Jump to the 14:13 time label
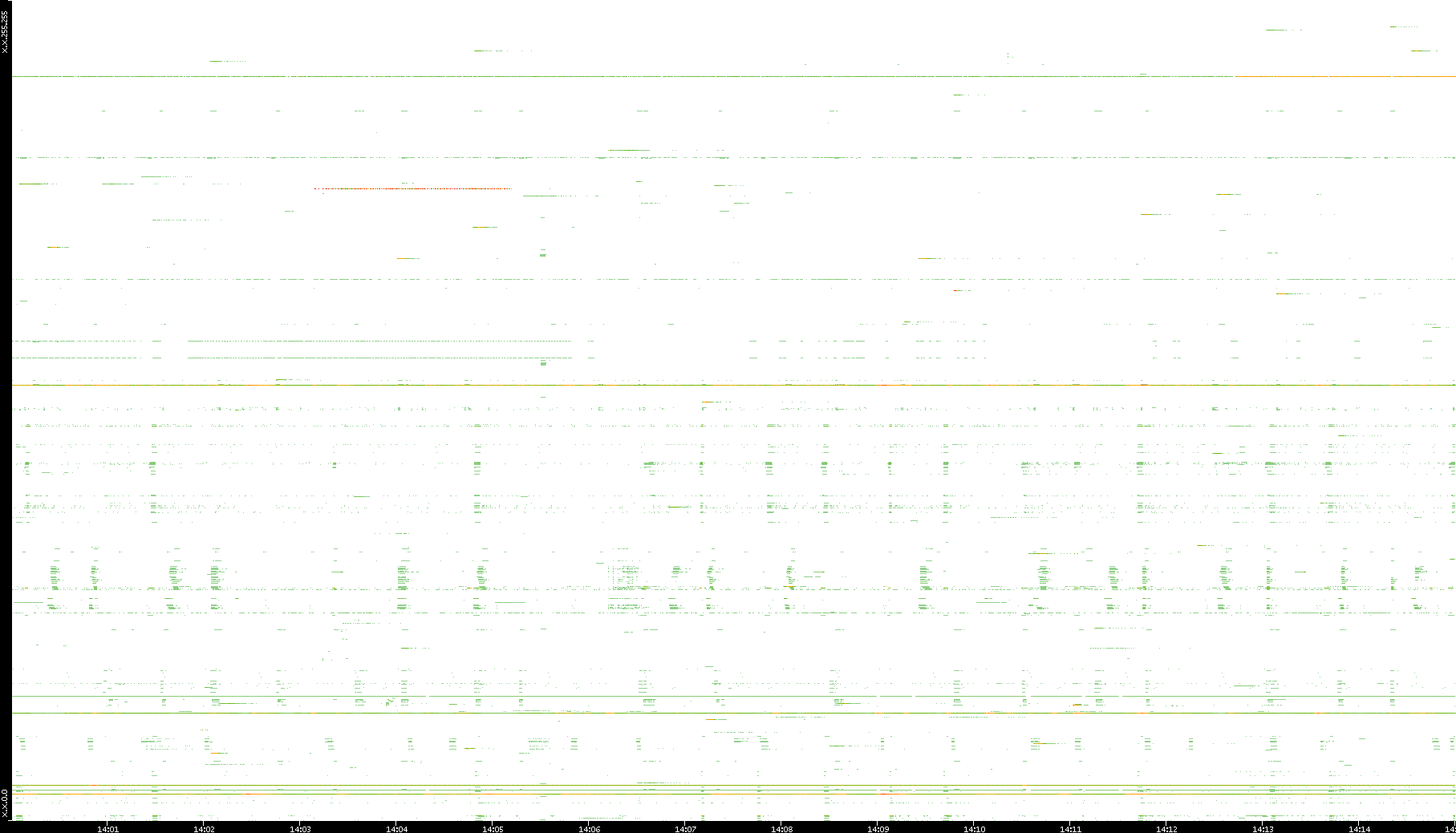Image resolution: width=1456 pixels, height=833 pixels. 1263,829
